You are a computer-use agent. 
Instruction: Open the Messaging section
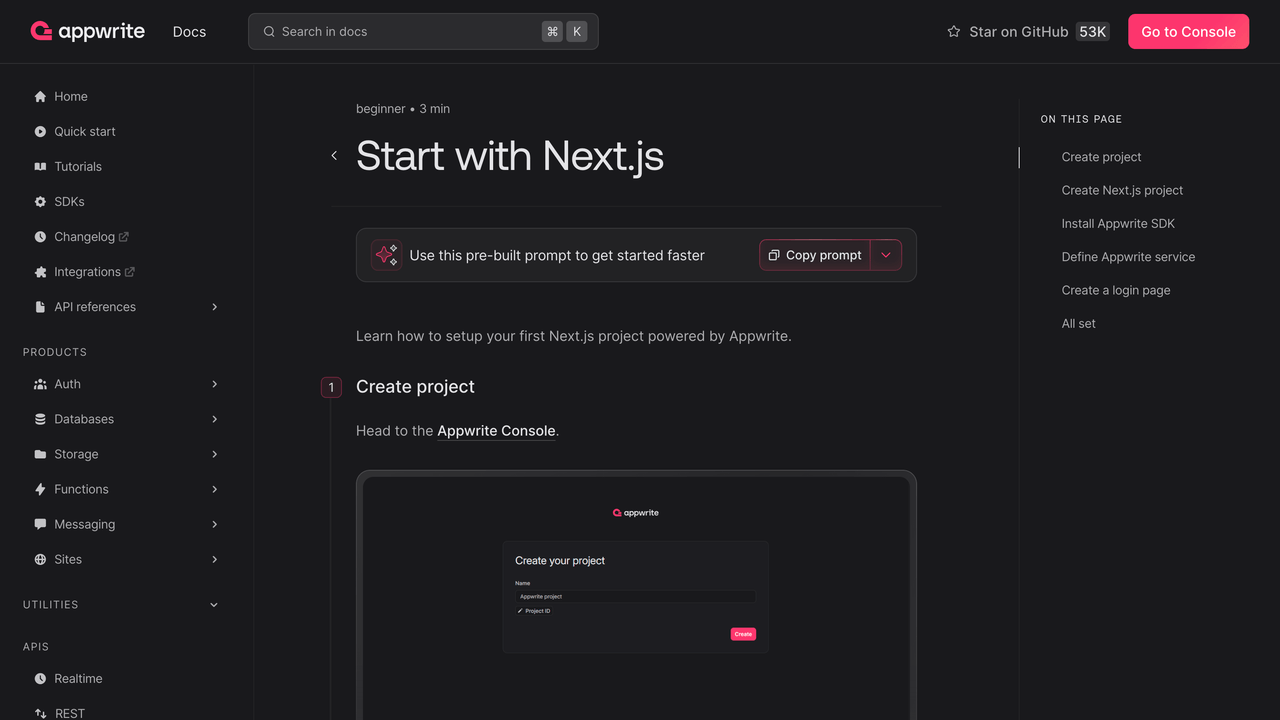tap(85, 524)
